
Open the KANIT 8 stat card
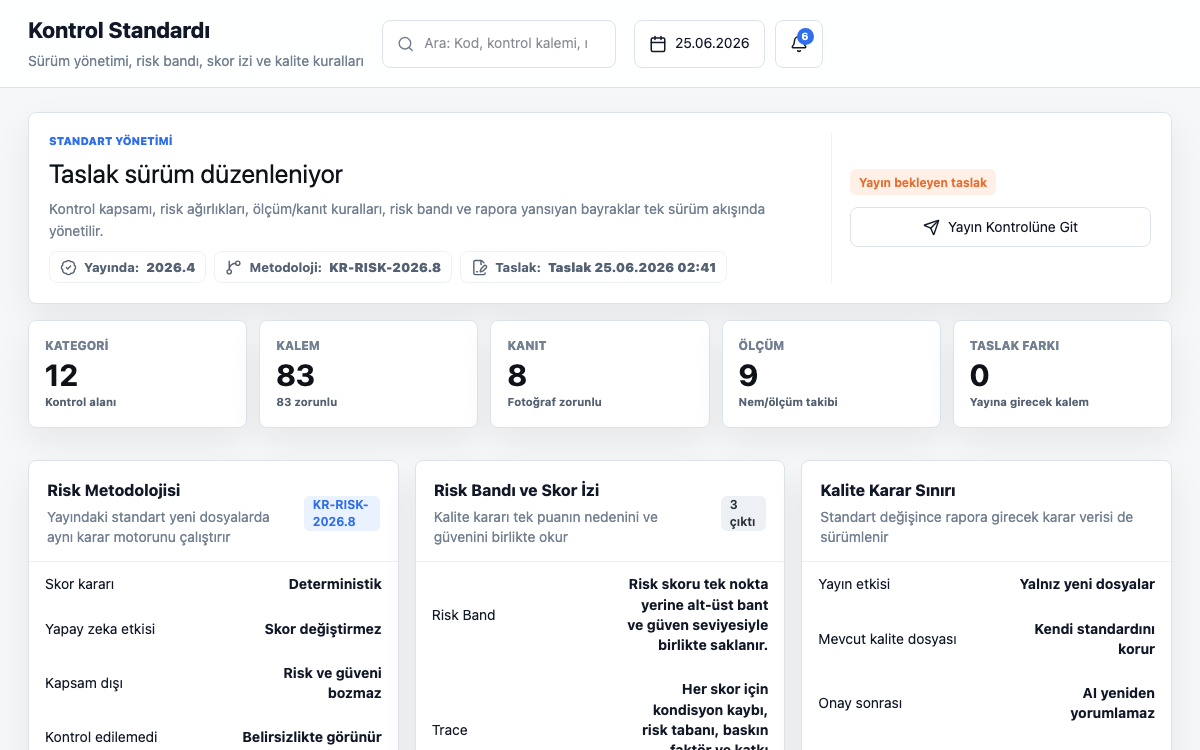(x=600, y=374)
